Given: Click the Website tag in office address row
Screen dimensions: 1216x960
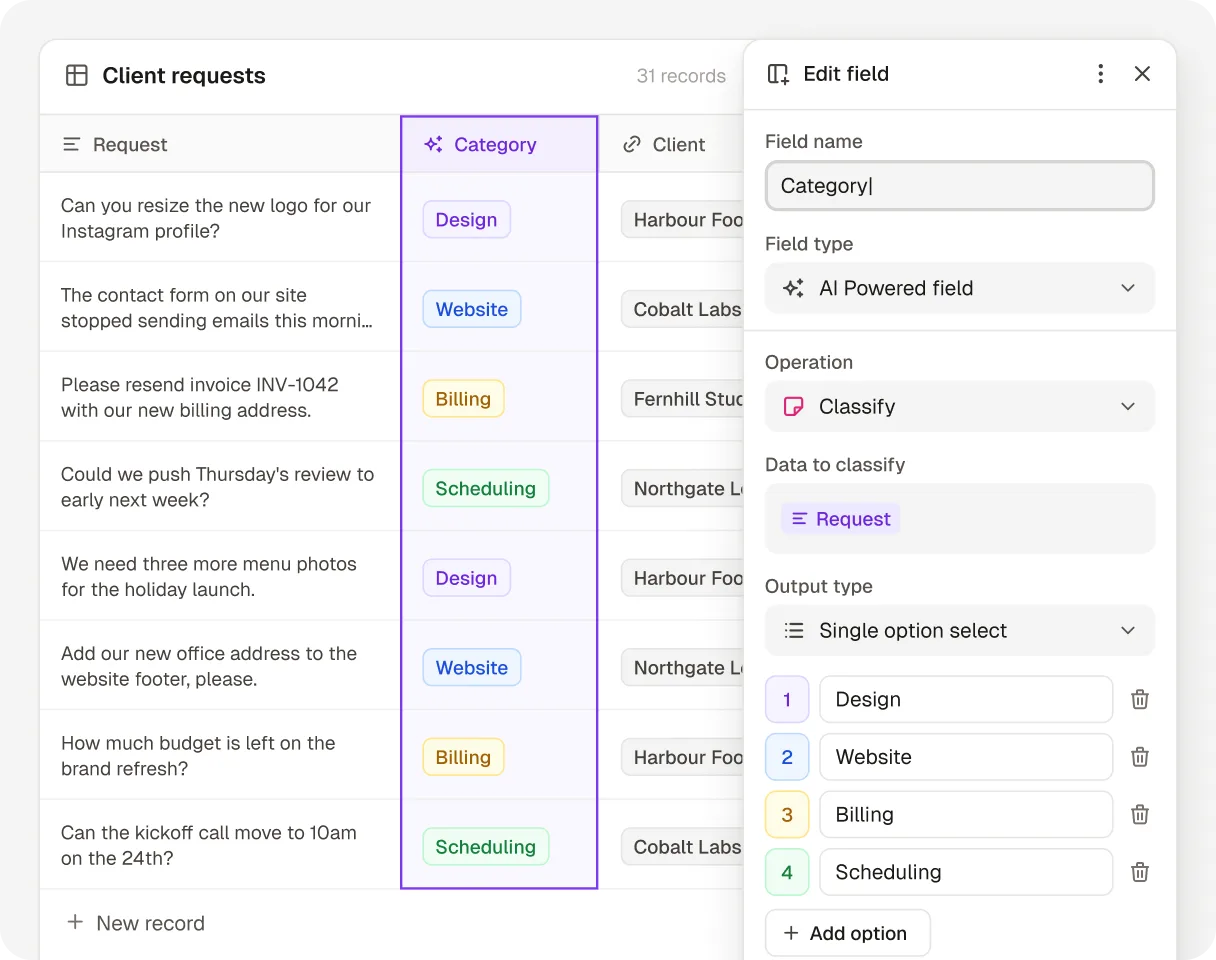Looking at the screenshot, I should (471, 667).
